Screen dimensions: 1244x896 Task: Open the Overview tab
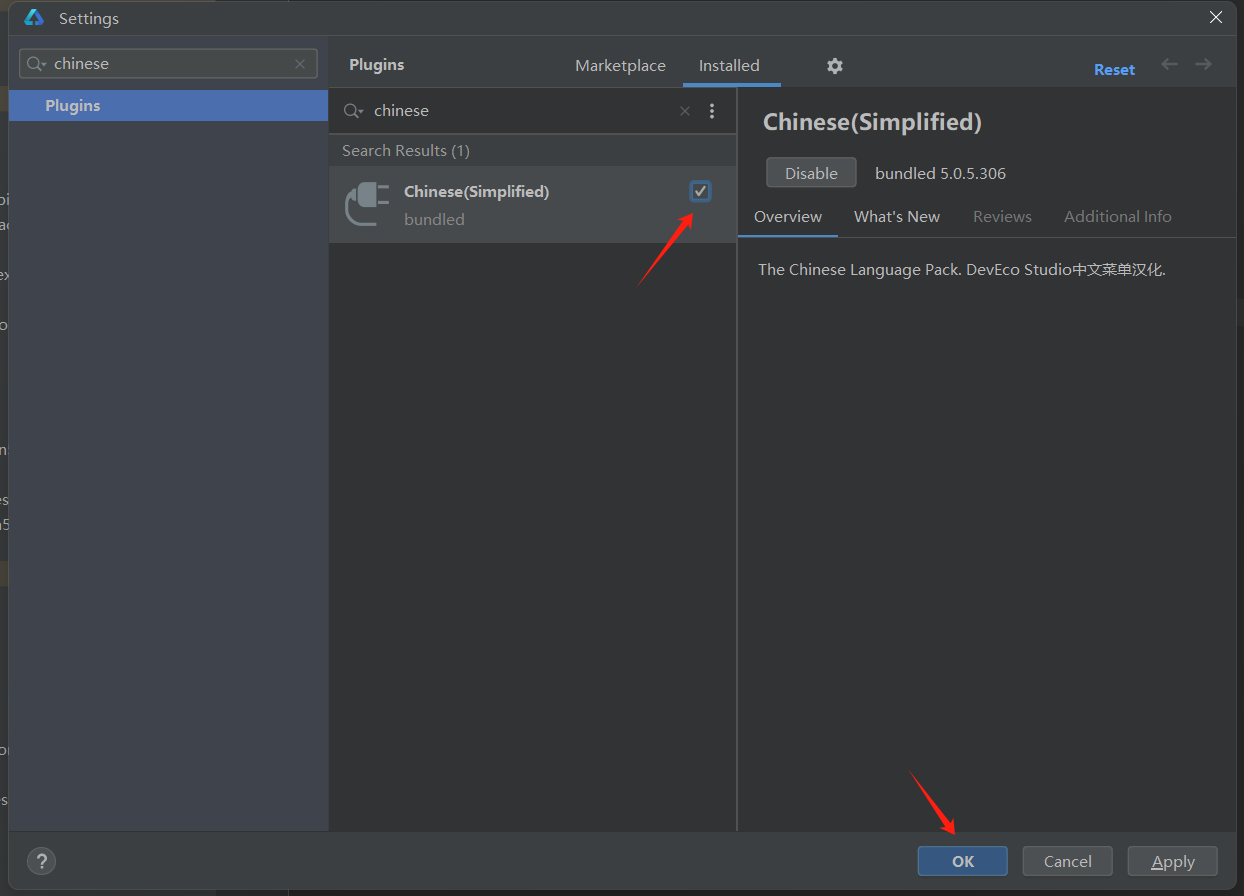coord(788,217)
